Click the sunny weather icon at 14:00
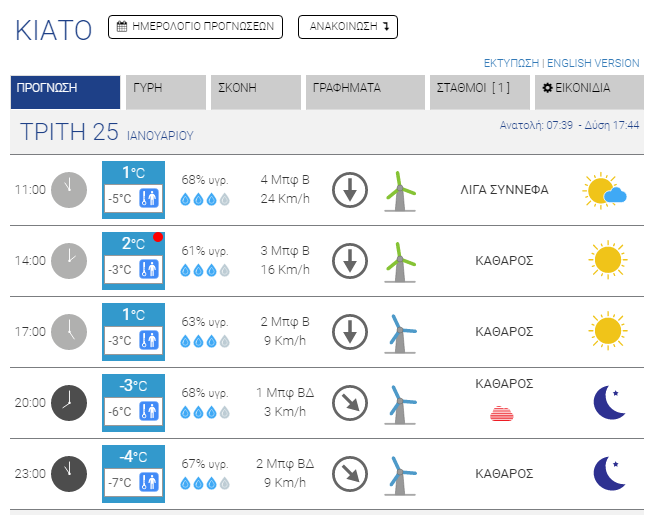The height and width of the screenshot is (515, 659). [606, 260]
